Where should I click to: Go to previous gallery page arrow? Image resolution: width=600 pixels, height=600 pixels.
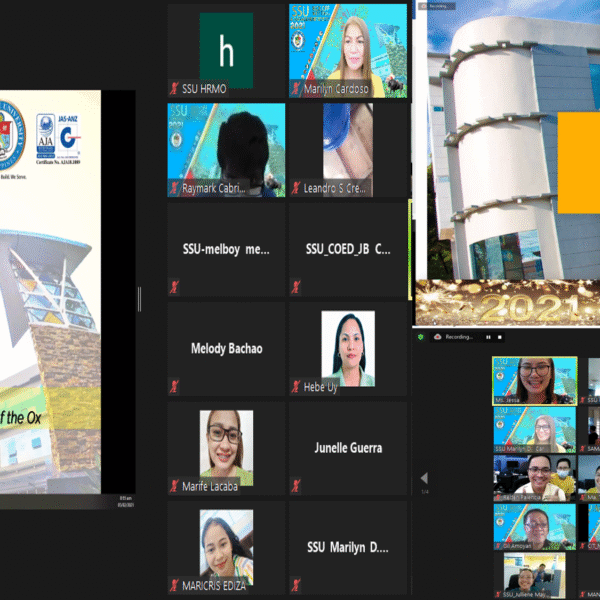pos(424,478)
